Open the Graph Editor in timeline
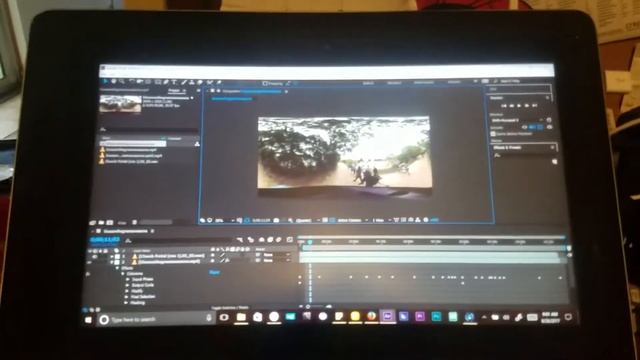 pyautogui.click(x=289, y=240)
